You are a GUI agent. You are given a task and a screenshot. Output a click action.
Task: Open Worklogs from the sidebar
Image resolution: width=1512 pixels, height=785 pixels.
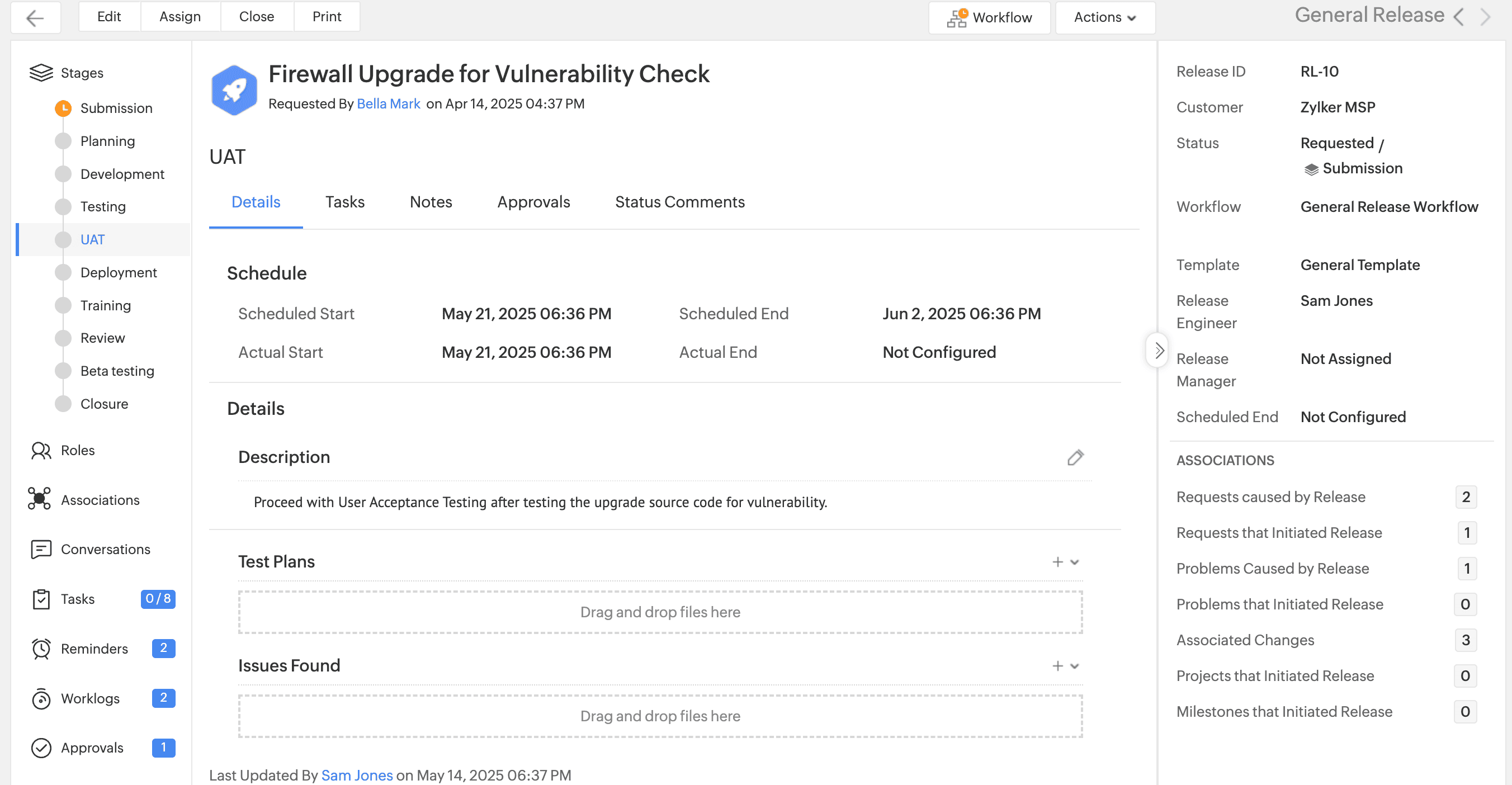pyautogui.click(x=90, y=698)
